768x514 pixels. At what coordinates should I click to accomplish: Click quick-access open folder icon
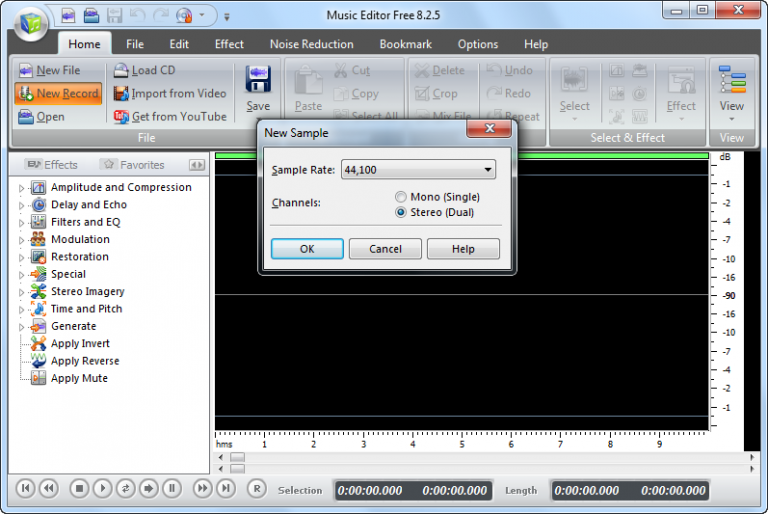coord(91,16)
